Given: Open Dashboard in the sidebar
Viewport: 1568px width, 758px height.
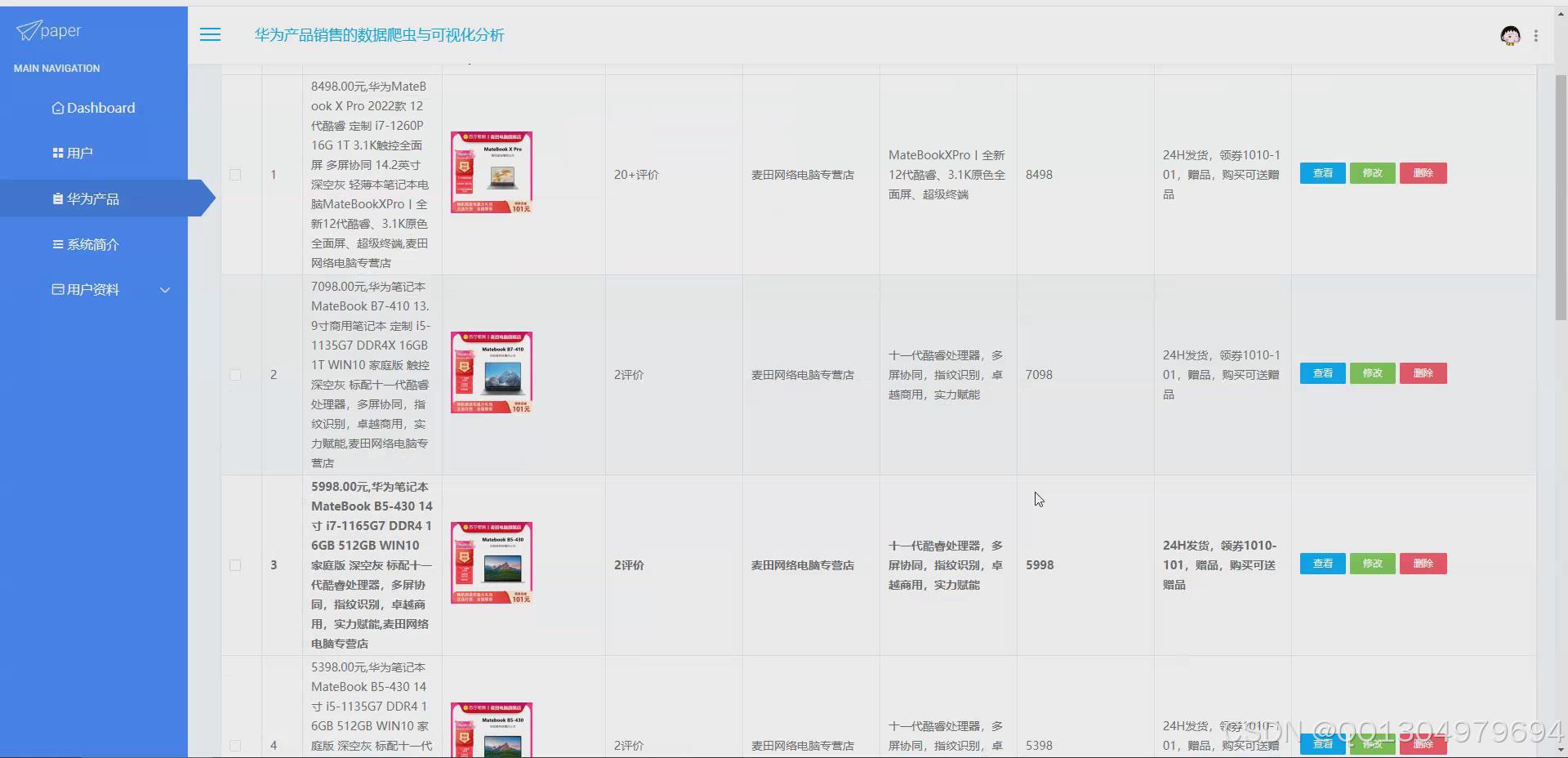Looking at the screenshot, I should (94, 108).
